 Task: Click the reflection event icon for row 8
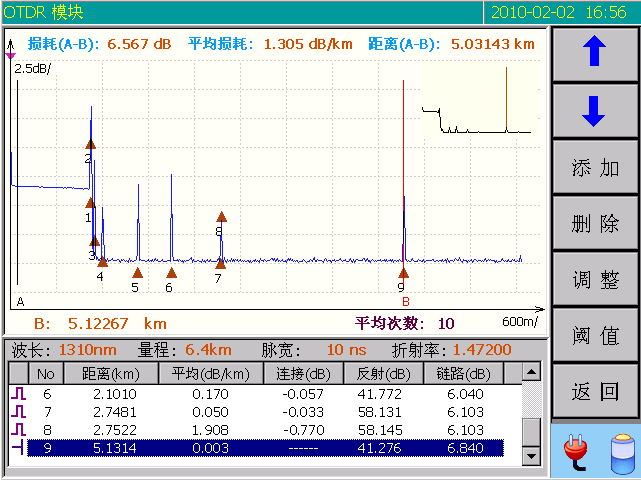click(x=18, y=430)
